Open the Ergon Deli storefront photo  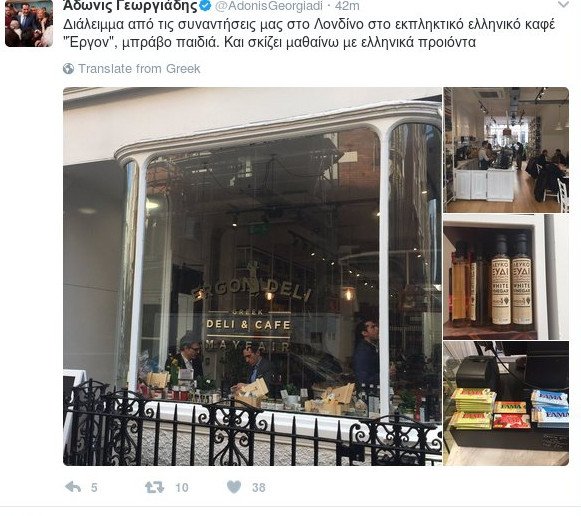[252, 276]
